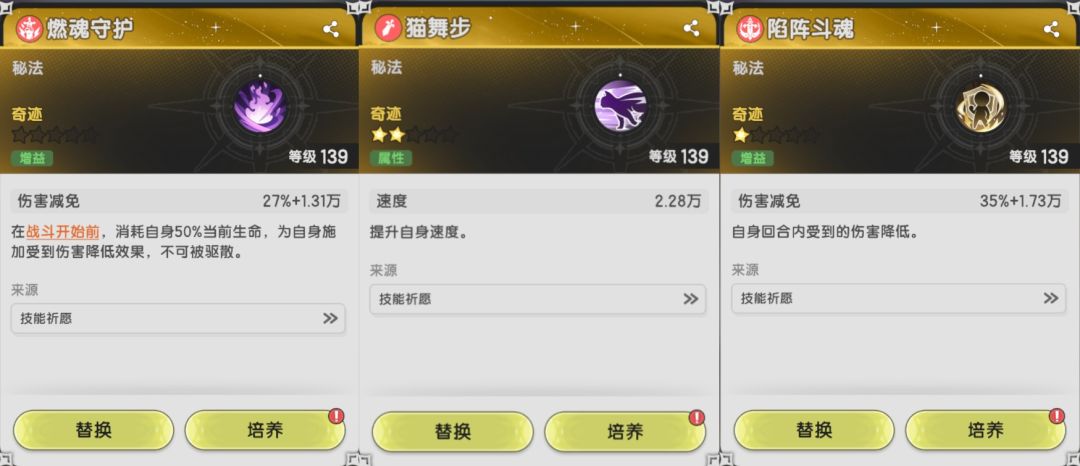The height and width of the screenshot is (466, 1080).
Task: Click 替换 button on 陷阵斗魂 card
Action: 814,431
